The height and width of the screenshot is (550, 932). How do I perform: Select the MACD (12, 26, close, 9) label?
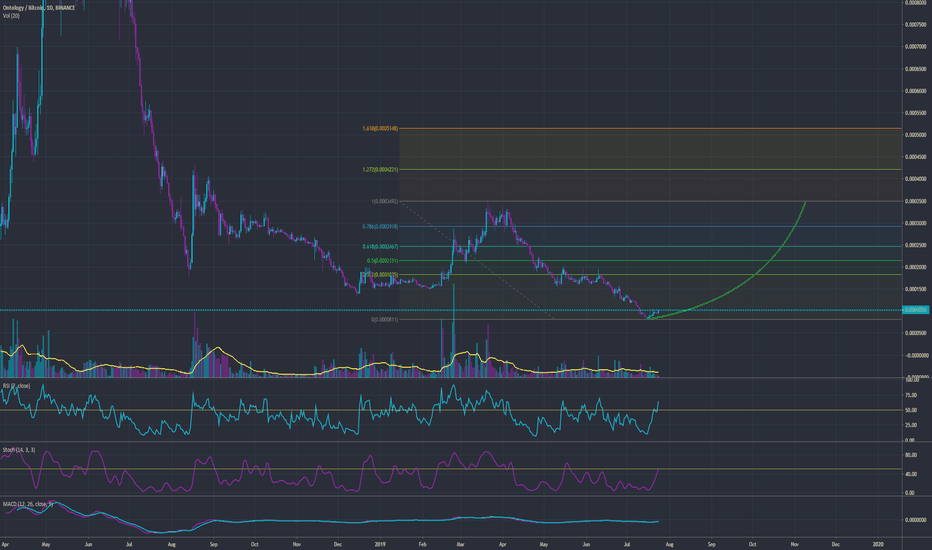coord(28,504)
